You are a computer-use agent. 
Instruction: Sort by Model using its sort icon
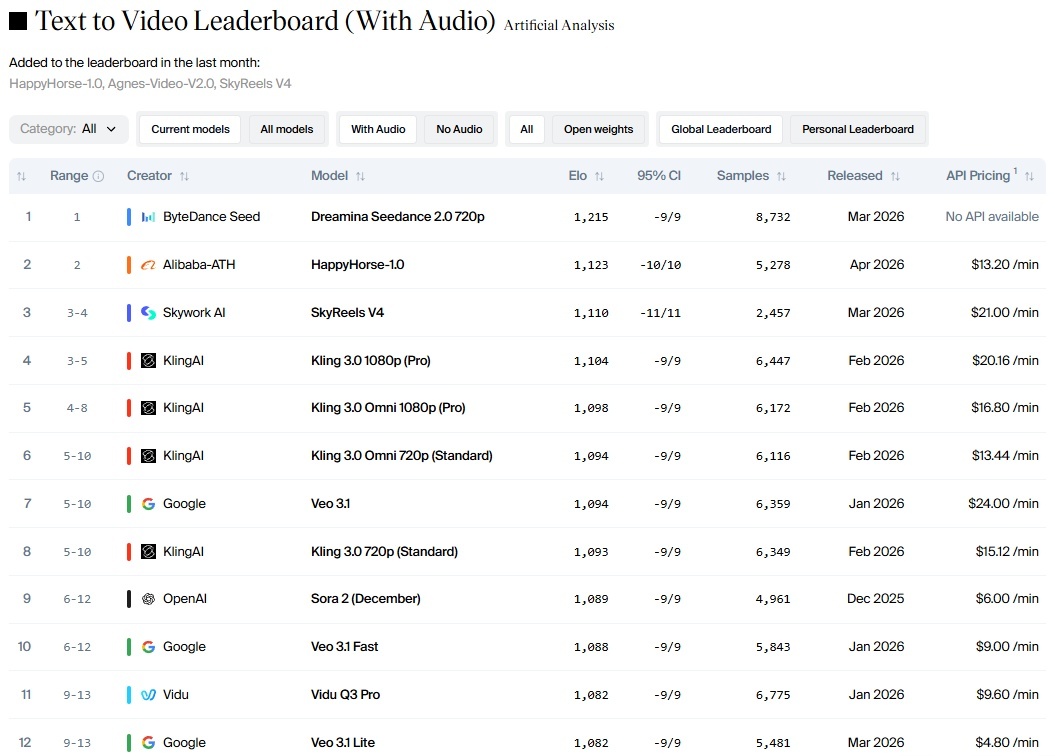[x=361, y=176]
